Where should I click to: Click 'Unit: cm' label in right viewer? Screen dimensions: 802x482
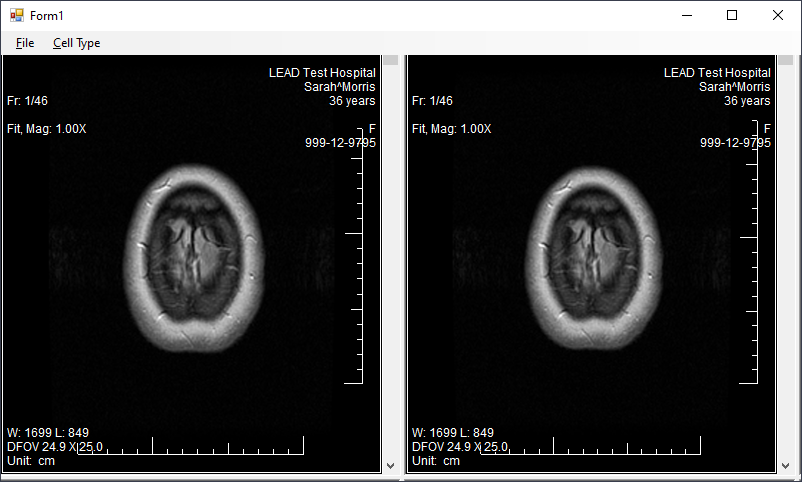[436, 461]
